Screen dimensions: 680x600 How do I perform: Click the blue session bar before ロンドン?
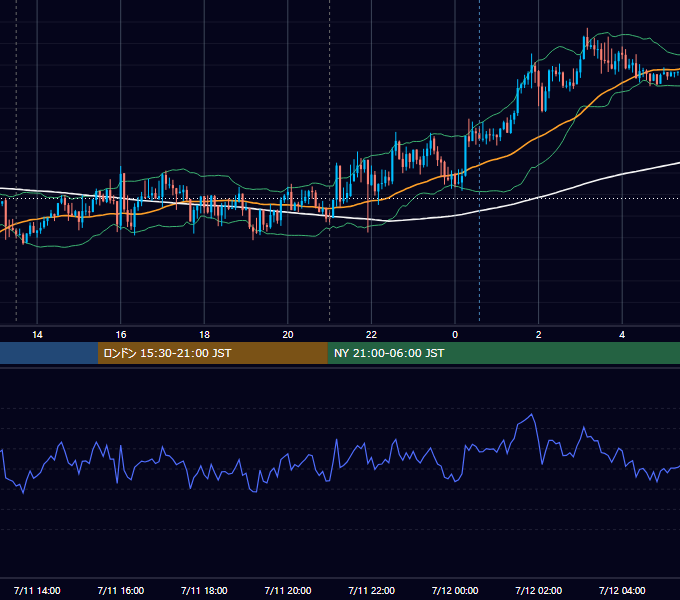(49, 353)
